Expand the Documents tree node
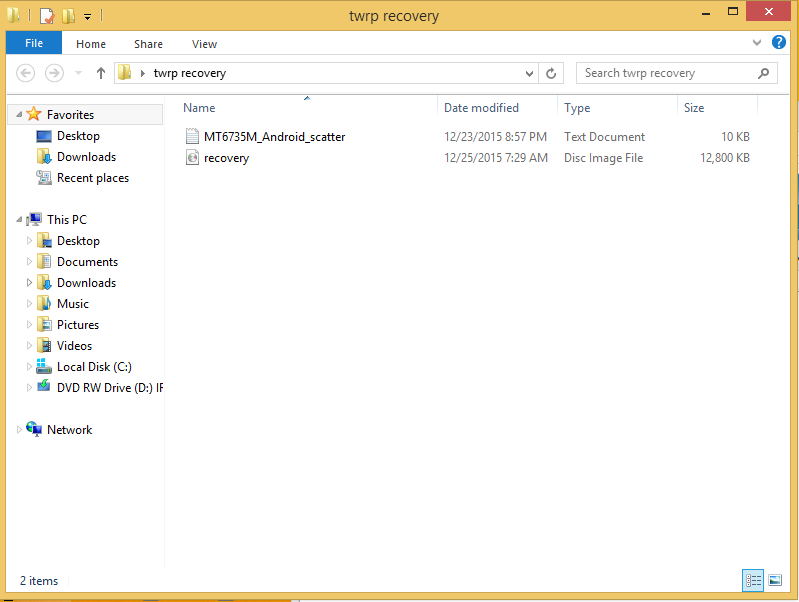The width and height of the screenshot is (799, 602). pos(29,262)
